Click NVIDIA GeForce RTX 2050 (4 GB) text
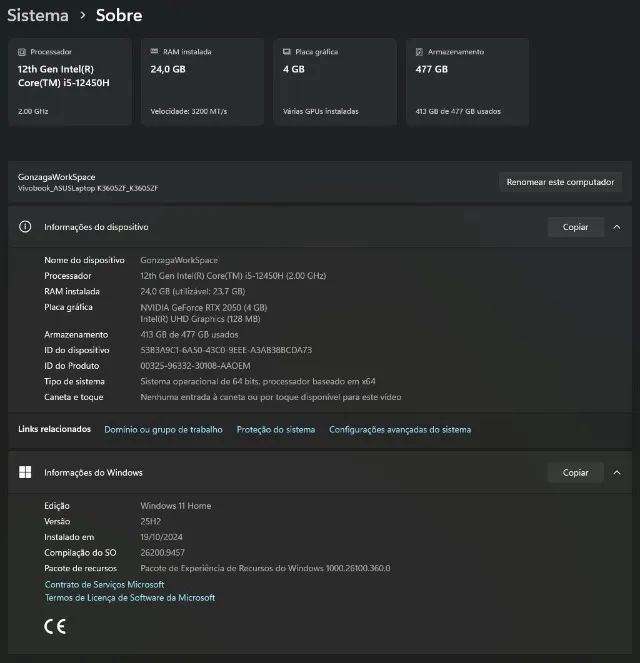 tap(204, 307)
